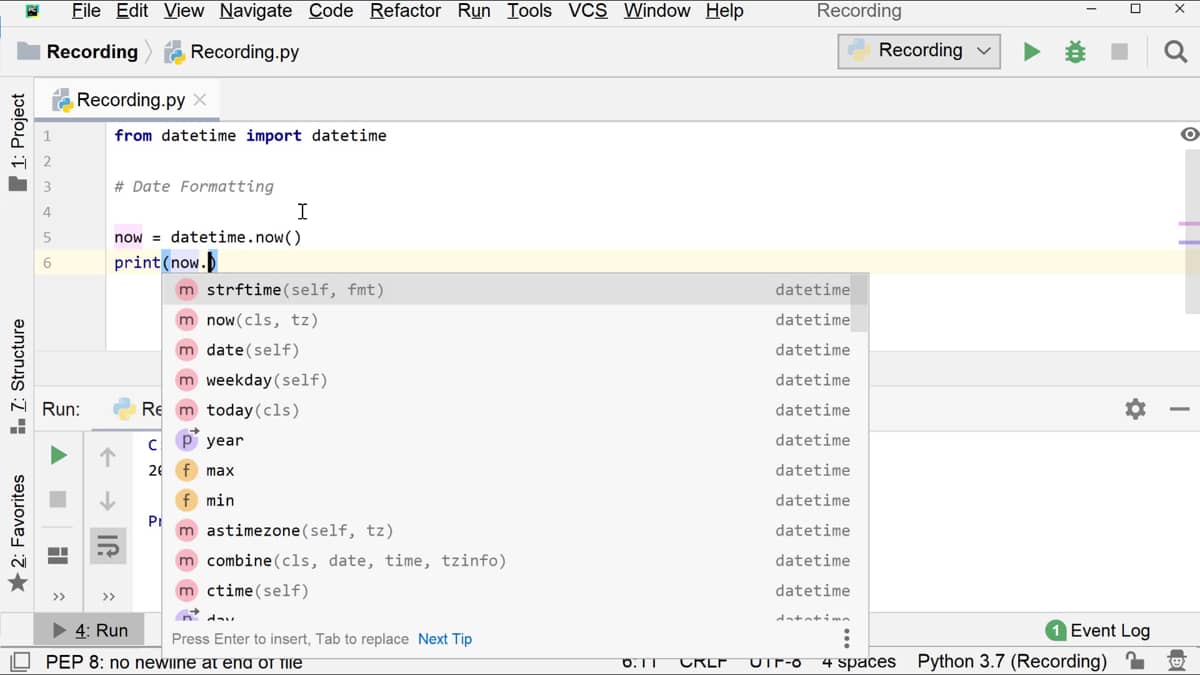Click the Run panel down arrow
This screenshot has height=675, width=1200.
108,499
